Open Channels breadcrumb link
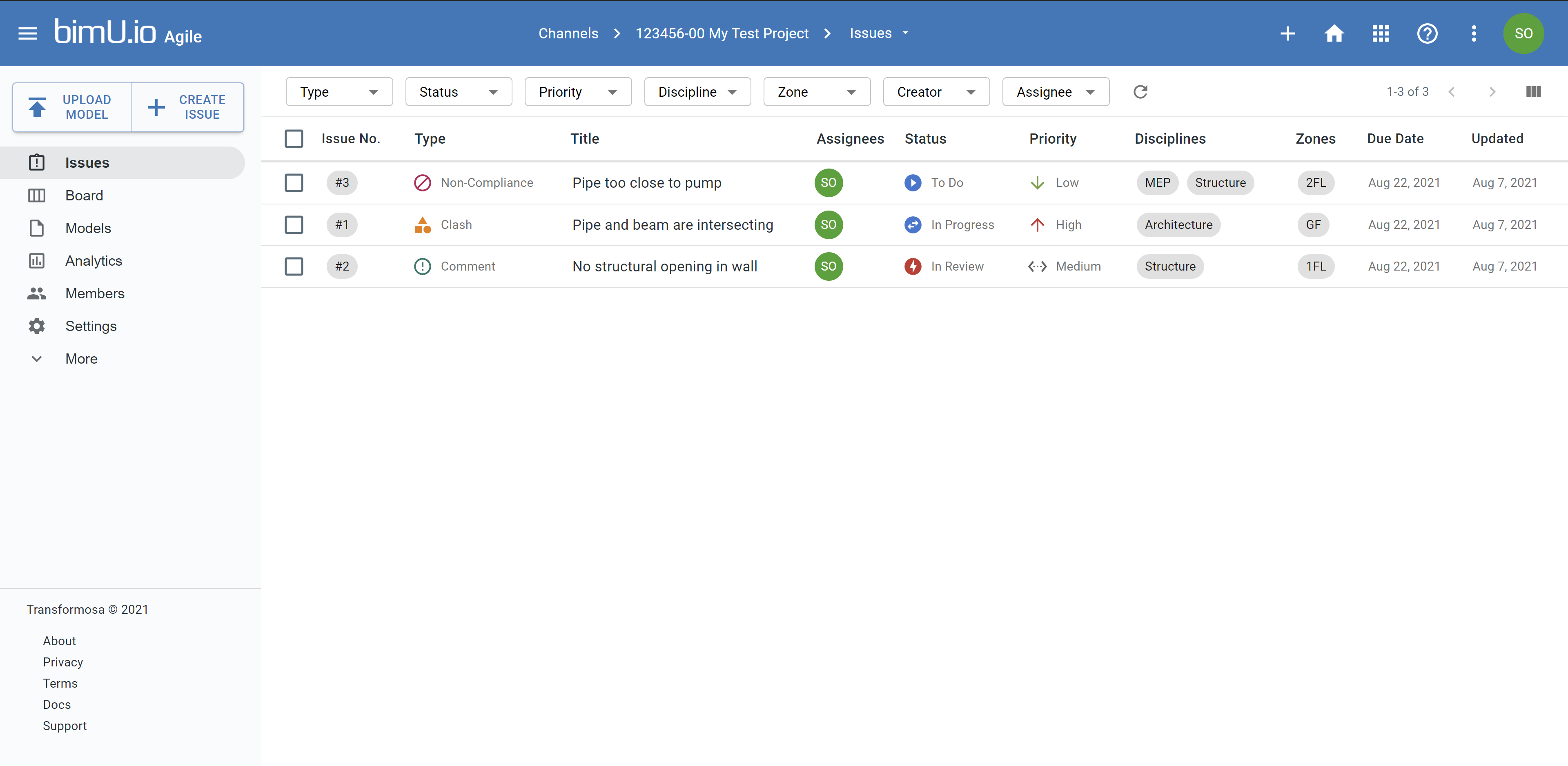This screenshot has height=766, width=1568. (568, 33)
